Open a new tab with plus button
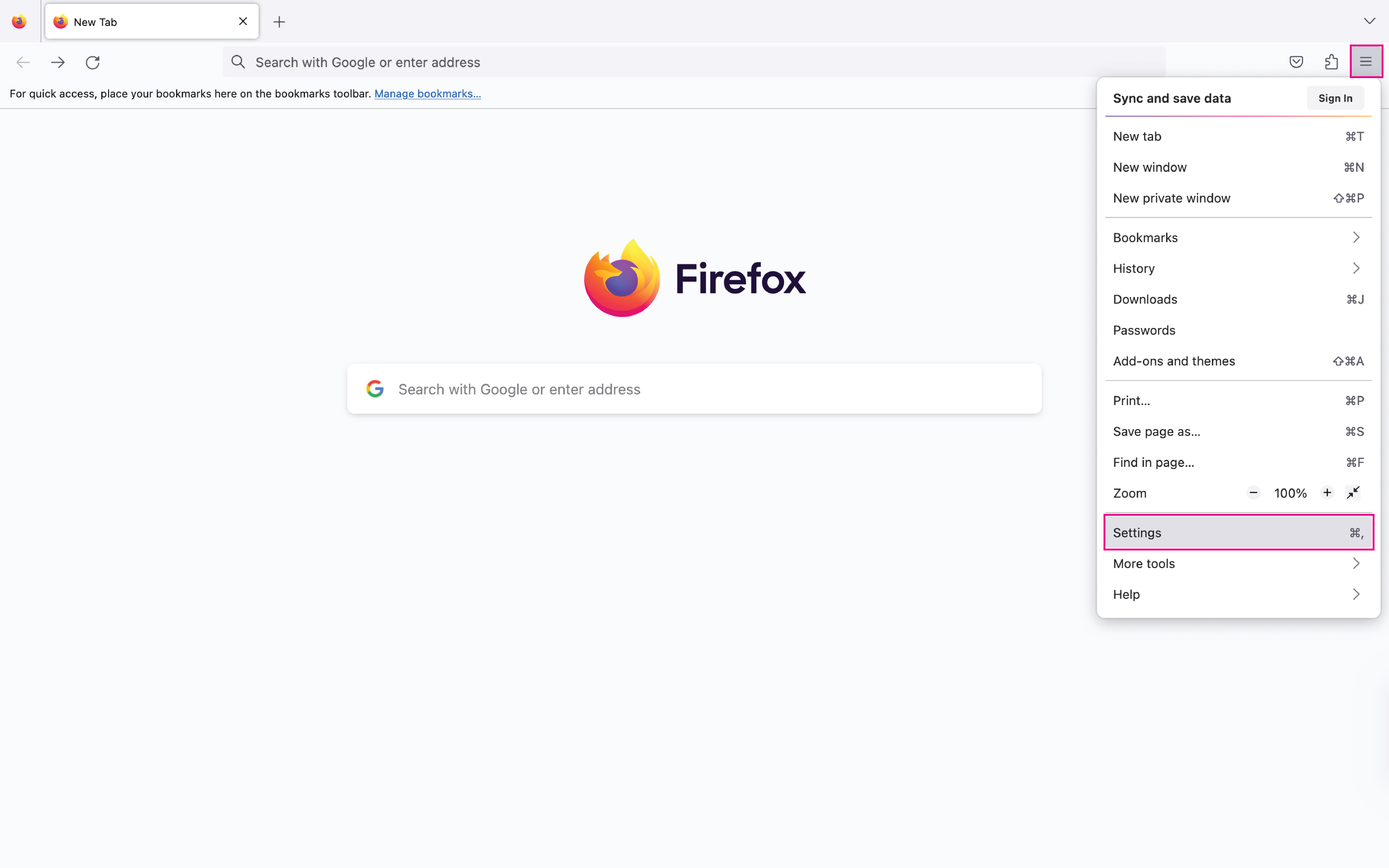The width and height of the screenshot is (1389, 868). [279, 22]
